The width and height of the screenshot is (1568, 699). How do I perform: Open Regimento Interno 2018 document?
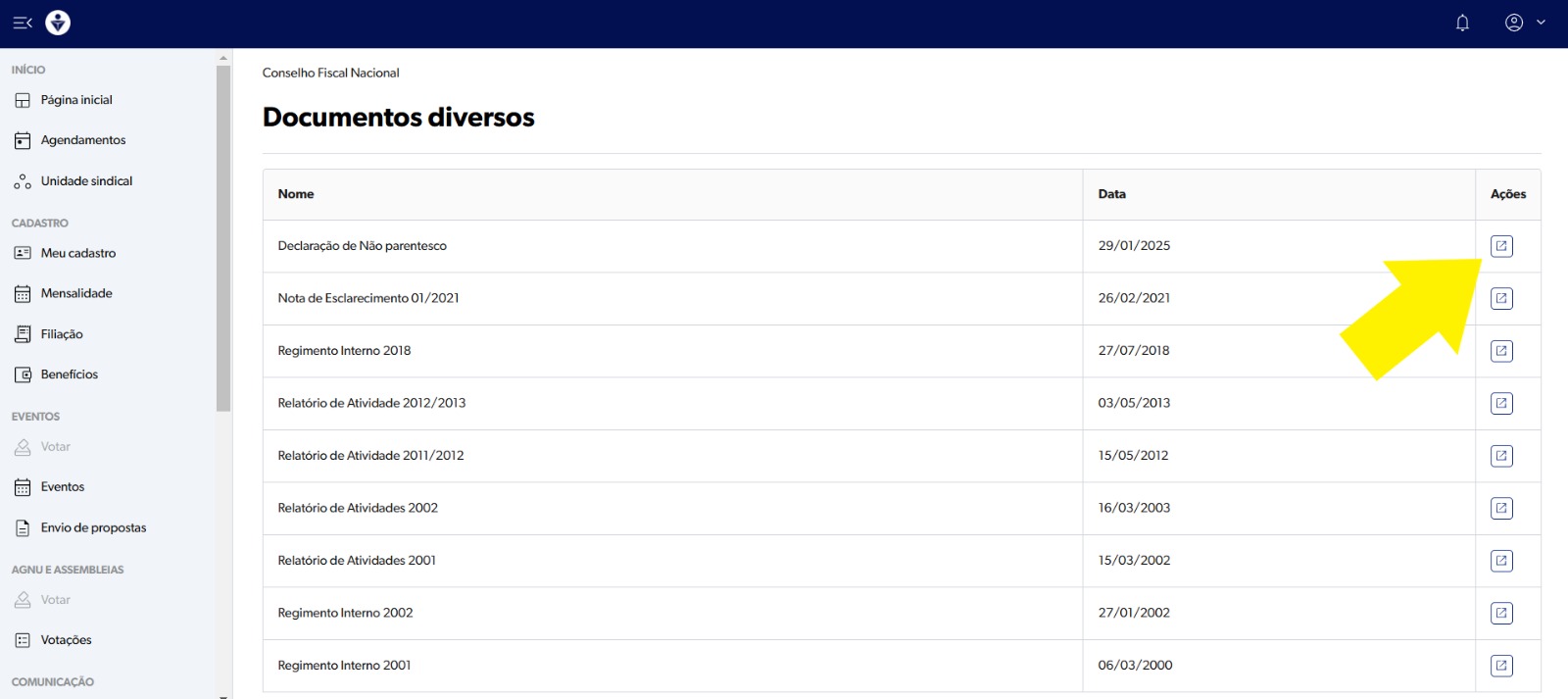click(1501, 351)
